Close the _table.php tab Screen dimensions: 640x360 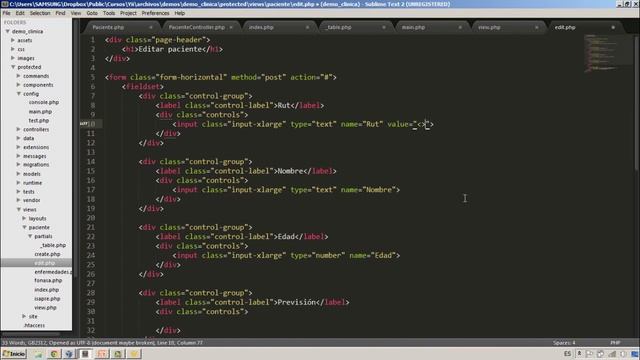[x=384, y=27]
